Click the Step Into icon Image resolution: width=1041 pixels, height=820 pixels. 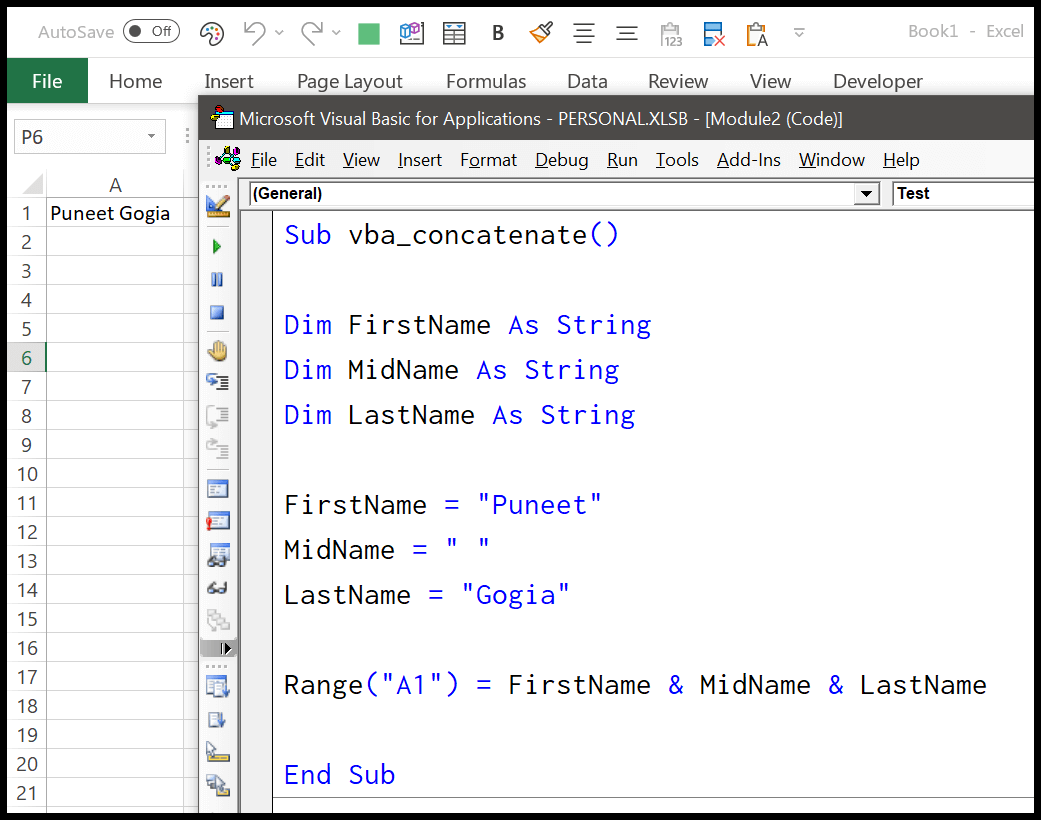(x=217, y=381)
